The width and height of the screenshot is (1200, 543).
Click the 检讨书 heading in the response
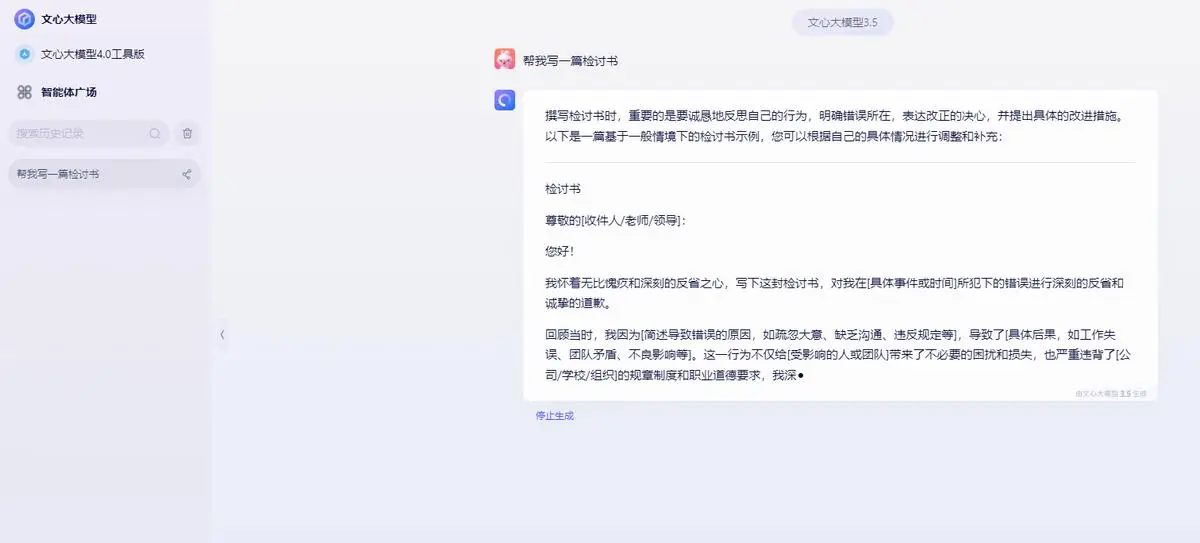(563, 188)
